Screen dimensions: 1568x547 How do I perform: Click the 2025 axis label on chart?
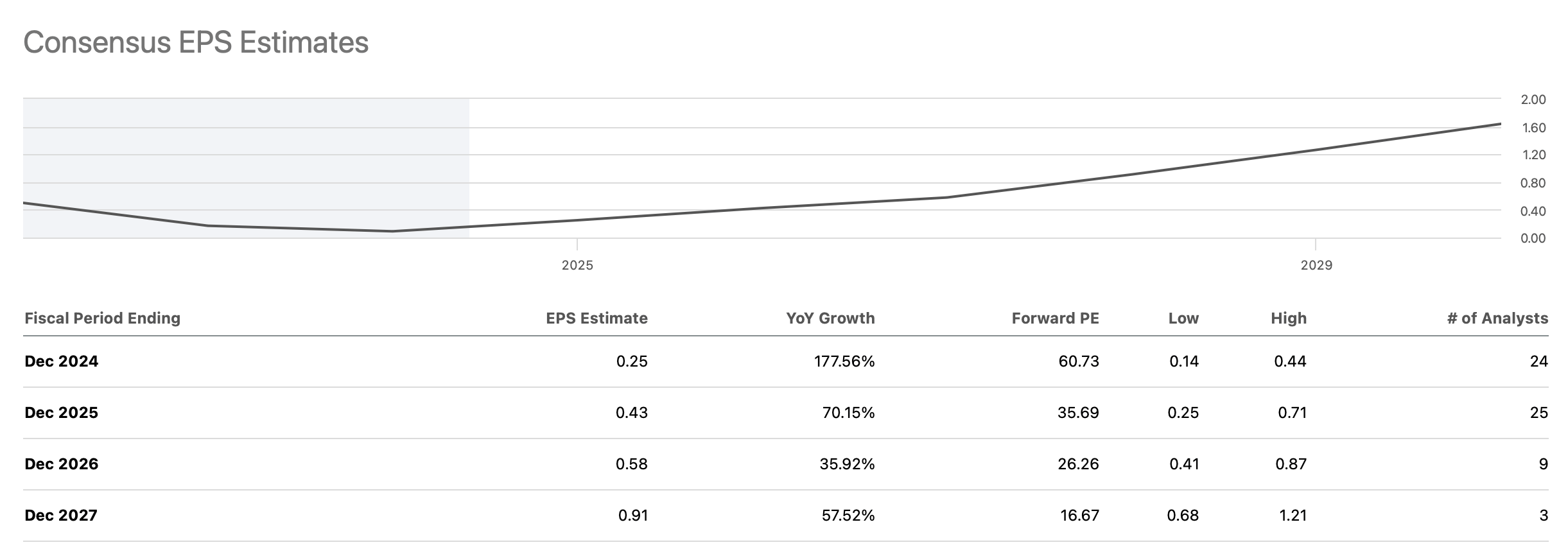[577, 265]
